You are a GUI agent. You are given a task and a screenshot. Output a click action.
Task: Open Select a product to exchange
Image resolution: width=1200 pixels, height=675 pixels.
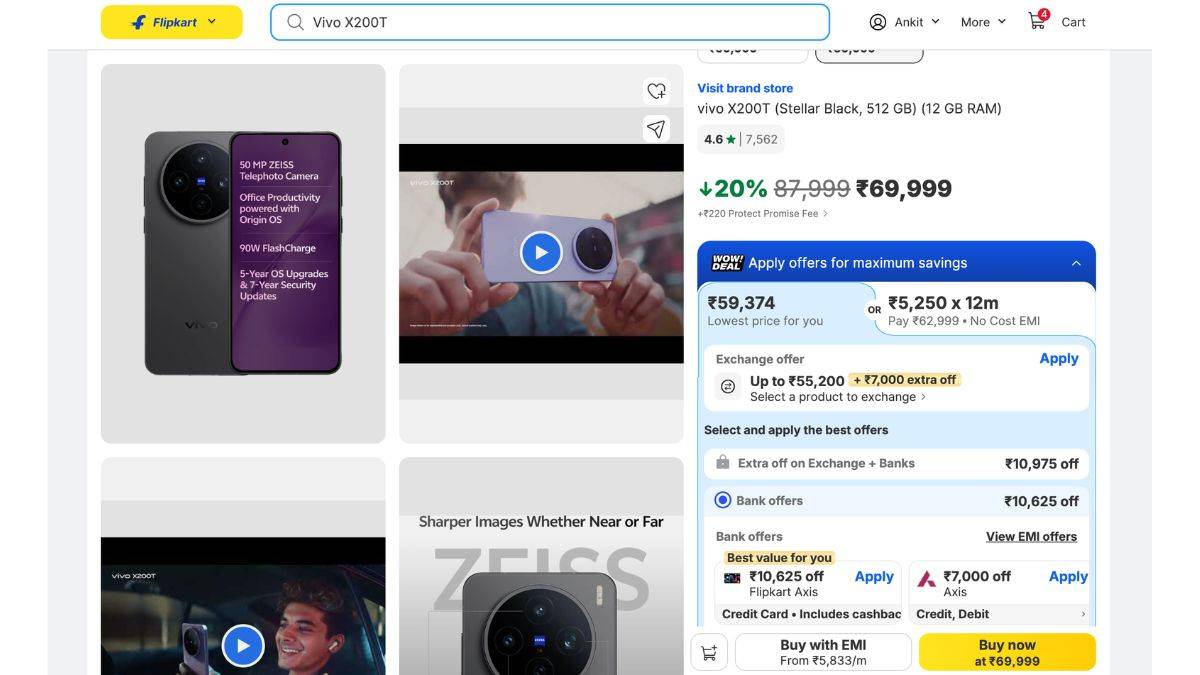tap(838, 397)
